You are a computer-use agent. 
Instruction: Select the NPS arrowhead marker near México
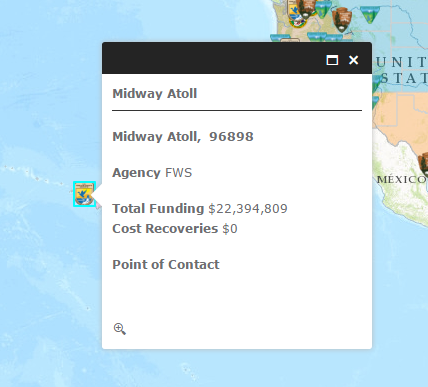(423, 164)
